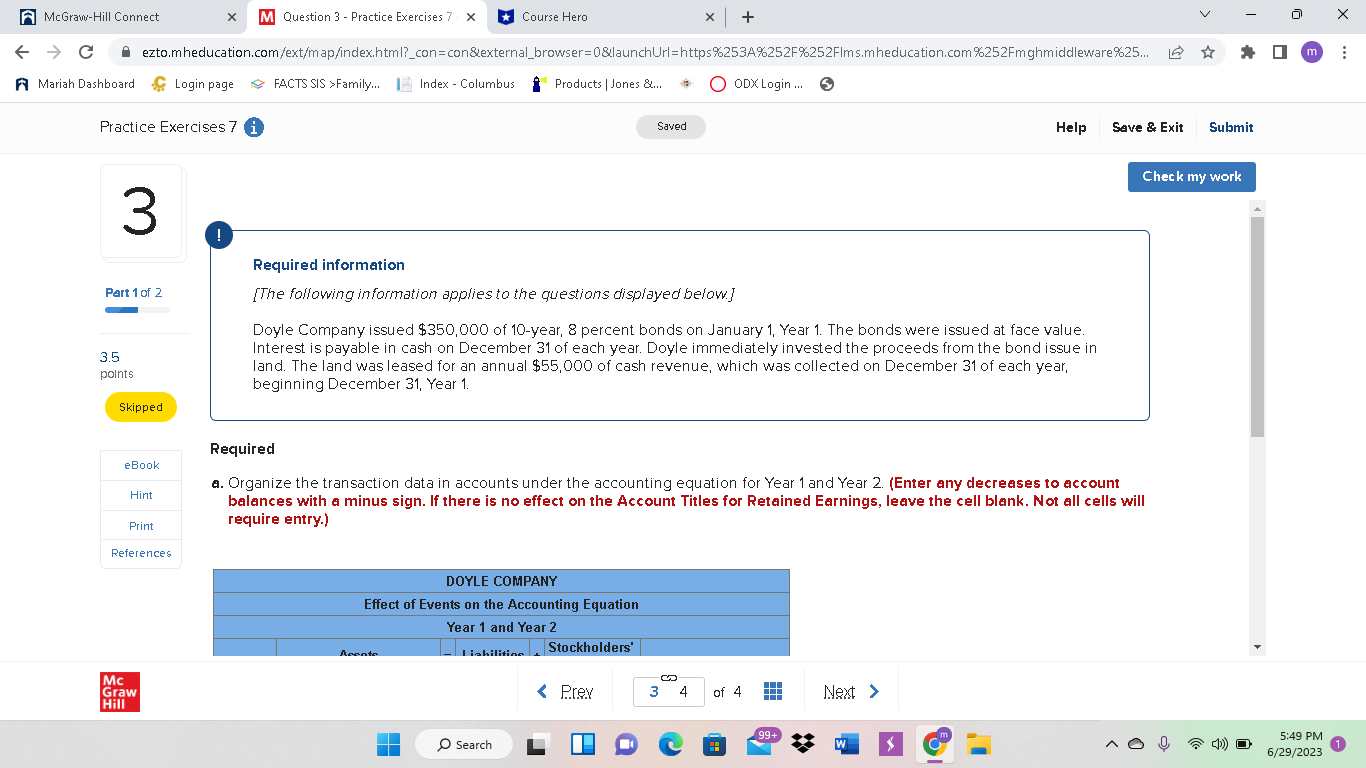Click the Saved status indicator
This screenshot has height=768, width=1366.
pyautogui.click(x=670, y=126)
